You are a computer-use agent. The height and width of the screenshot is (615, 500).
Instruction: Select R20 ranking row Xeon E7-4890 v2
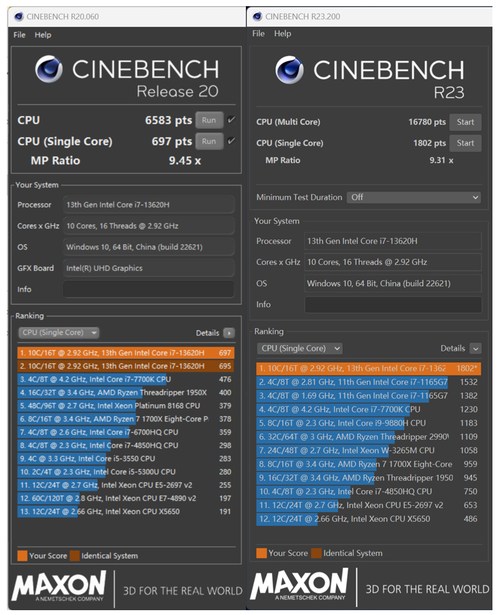[126, 498]
